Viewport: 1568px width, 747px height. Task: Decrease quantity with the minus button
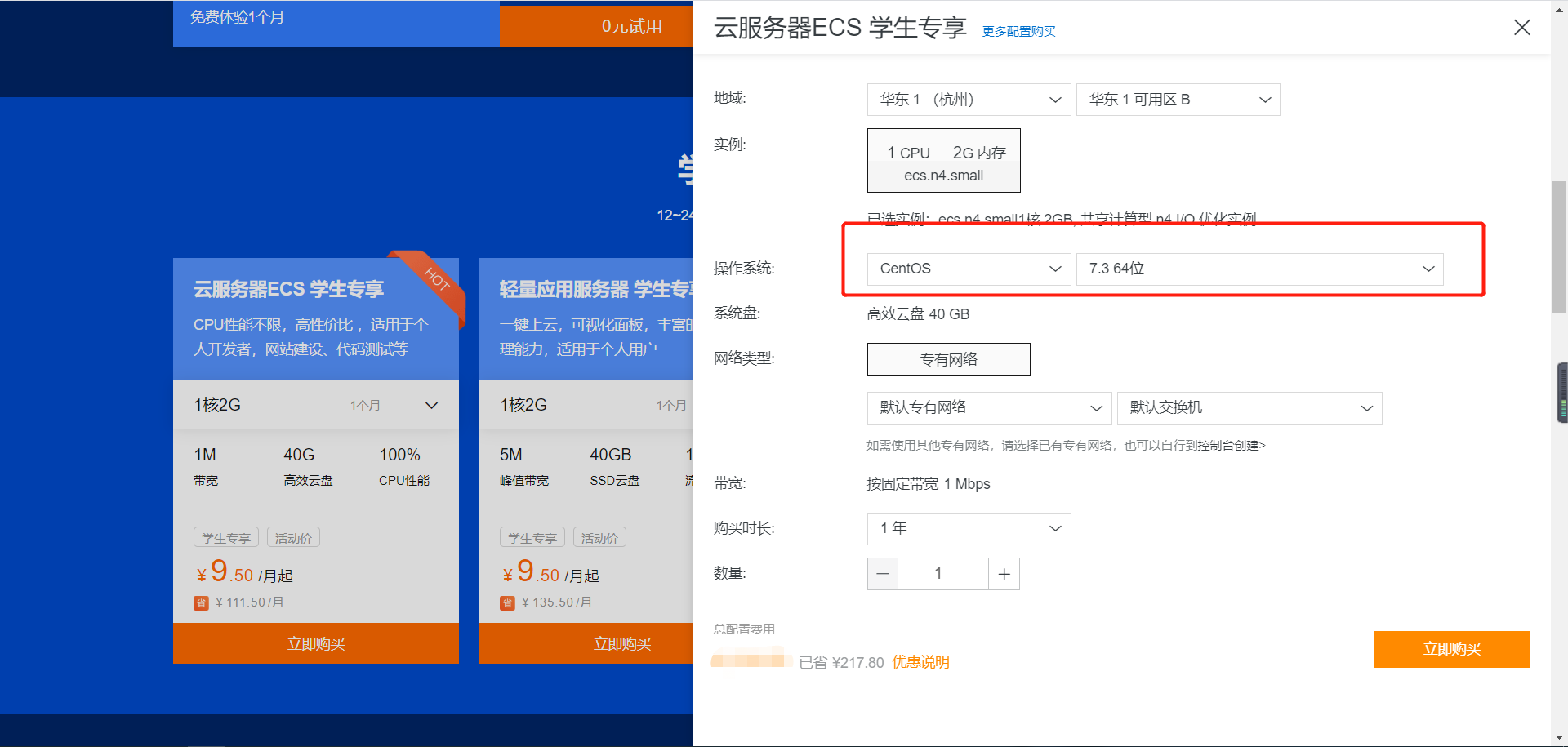pos(883,574)
